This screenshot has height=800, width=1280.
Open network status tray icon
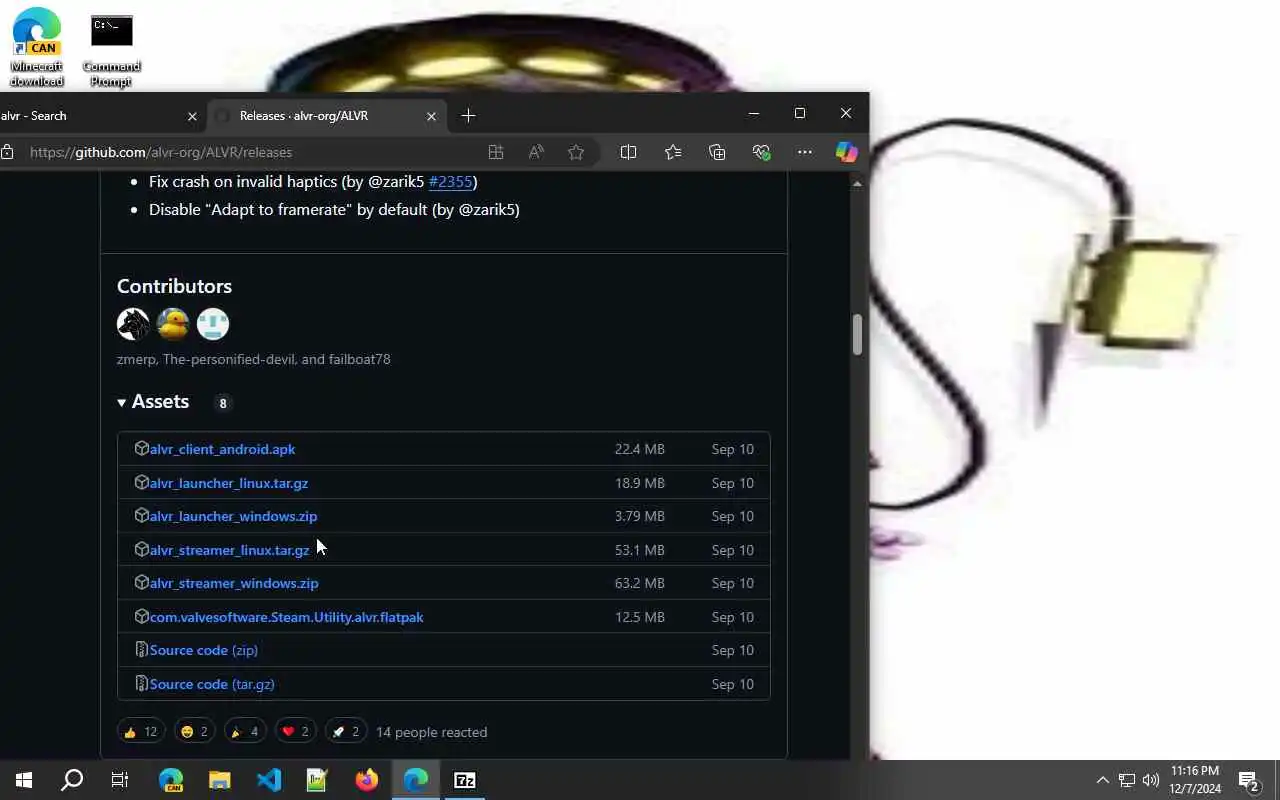click(1127, 780)
